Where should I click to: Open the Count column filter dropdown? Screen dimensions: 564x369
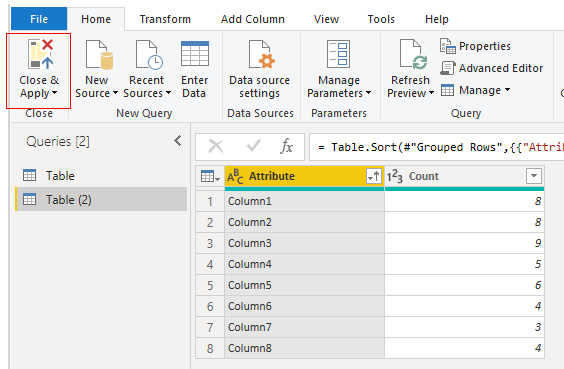pyautogui.click(x=534, y=176)
